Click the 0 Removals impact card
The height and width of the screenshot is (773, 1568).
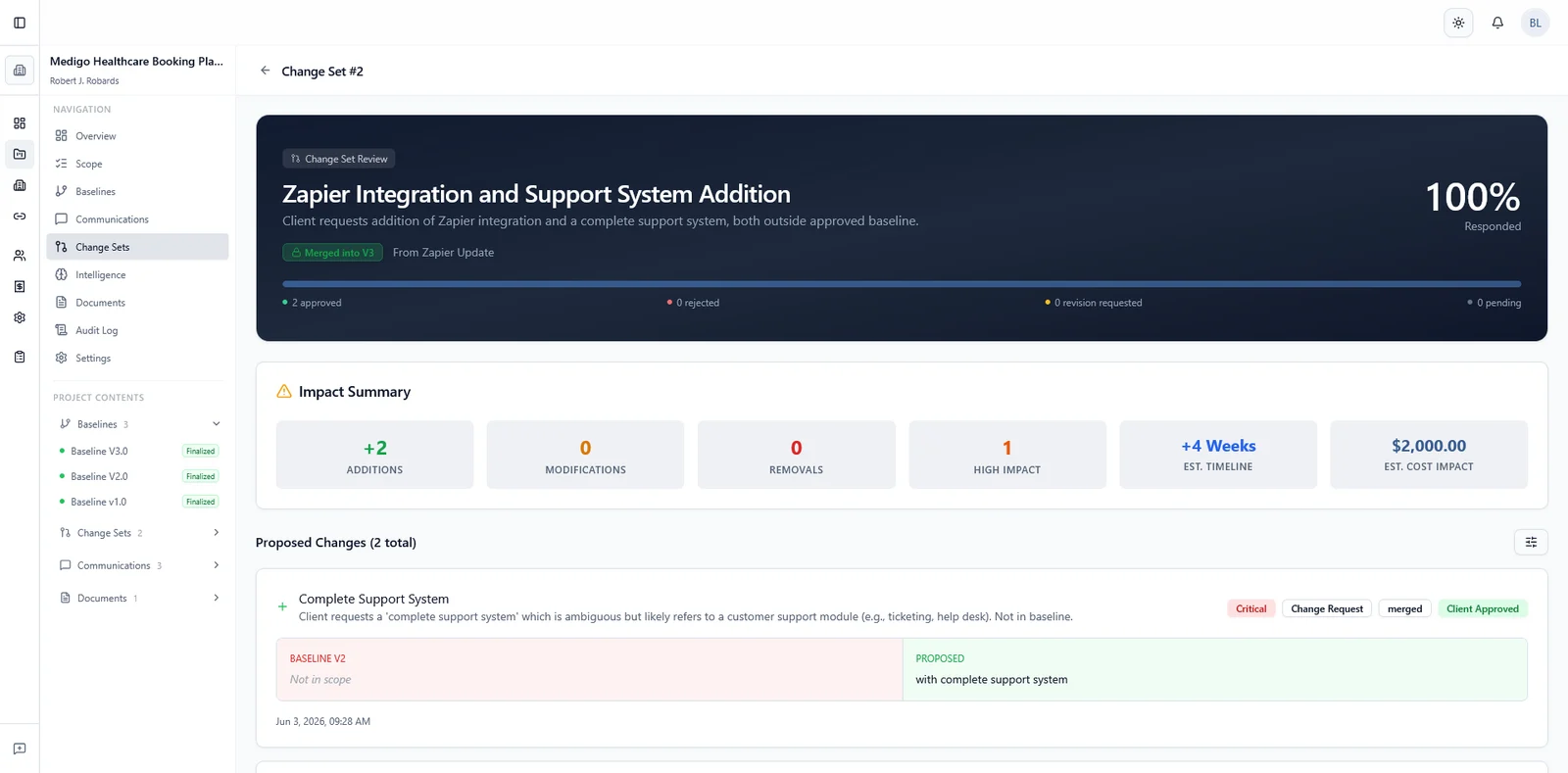click(x=797, y=455)
